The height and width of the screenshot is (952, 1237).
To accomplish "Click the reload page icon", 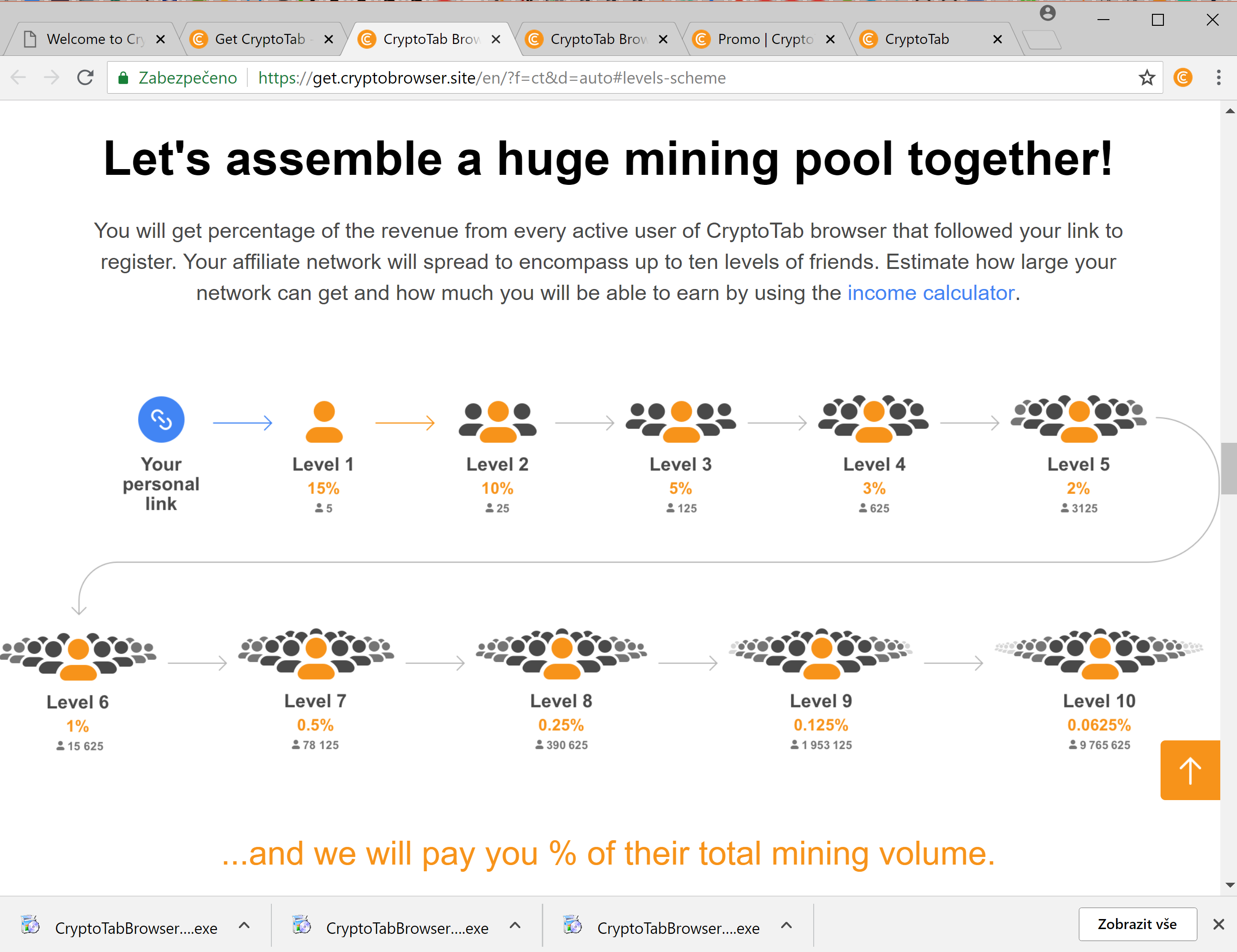I will [85, 77].
